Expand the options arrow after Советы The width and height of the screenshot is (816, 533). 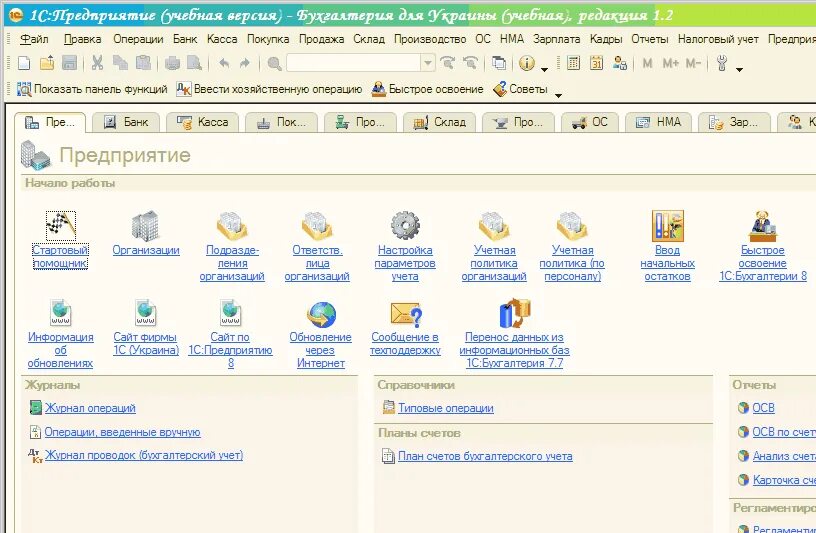click(x=558, y=95)
